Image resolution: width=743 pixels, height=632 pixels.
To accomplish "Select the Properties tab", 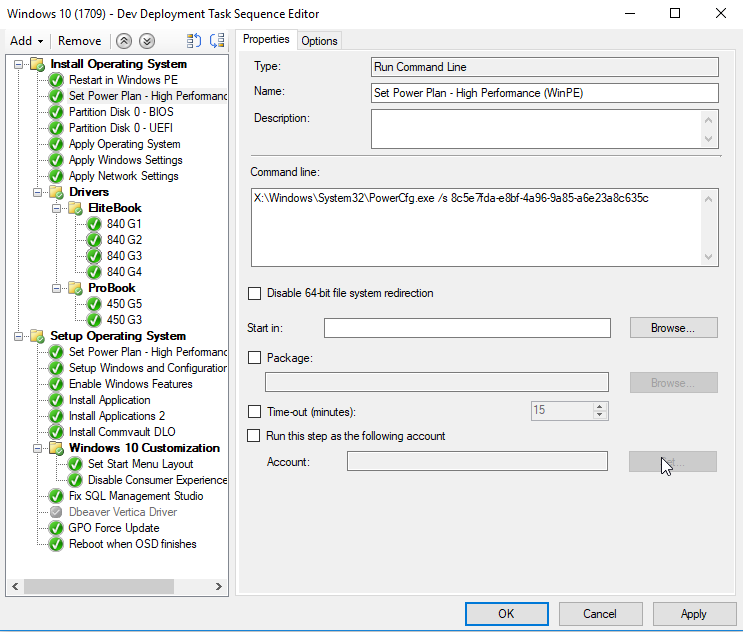I will tap(266, 39).
